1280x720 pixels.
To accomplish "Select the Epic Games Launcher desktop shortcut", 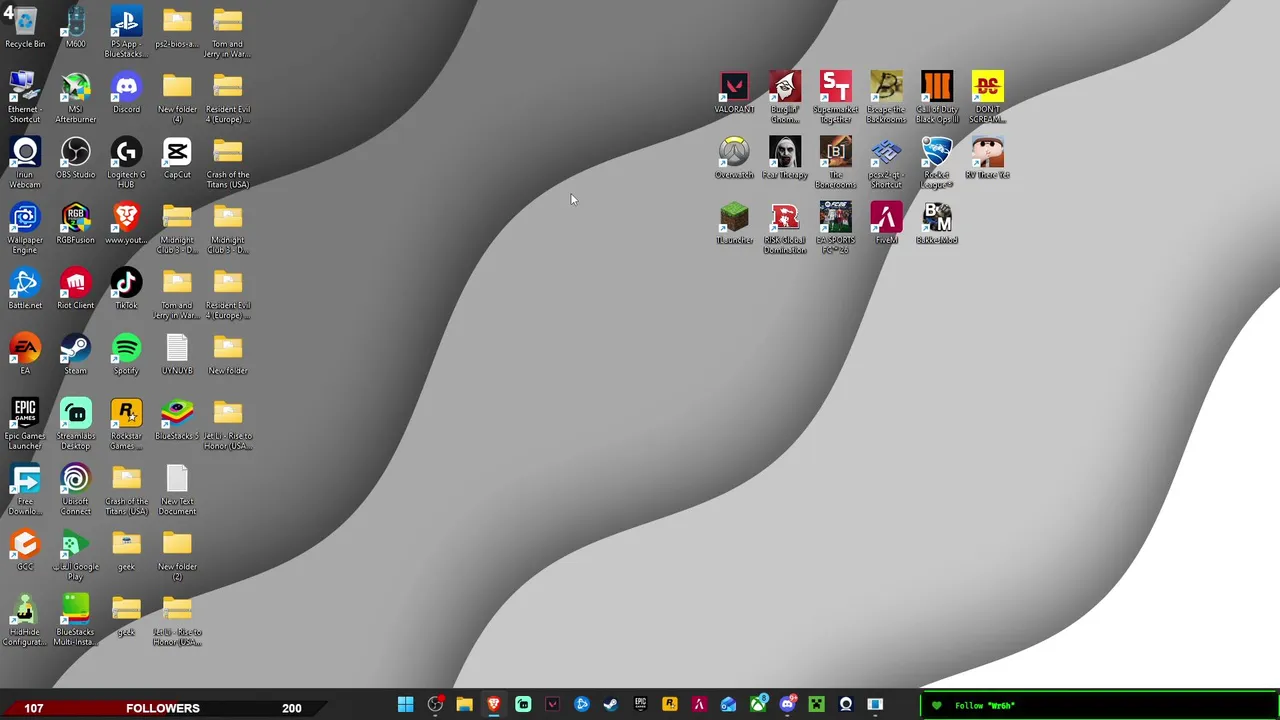I will pos(25,424).
